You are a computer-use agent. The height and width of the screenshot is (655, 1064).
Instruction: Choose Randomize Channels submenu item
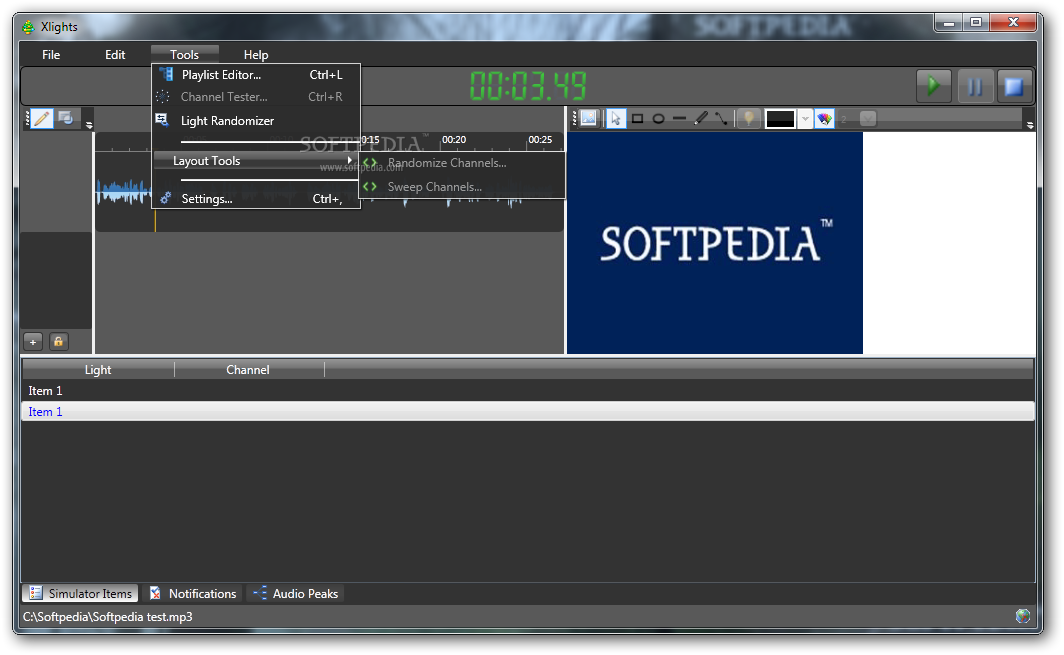click(x=461, y=163)
